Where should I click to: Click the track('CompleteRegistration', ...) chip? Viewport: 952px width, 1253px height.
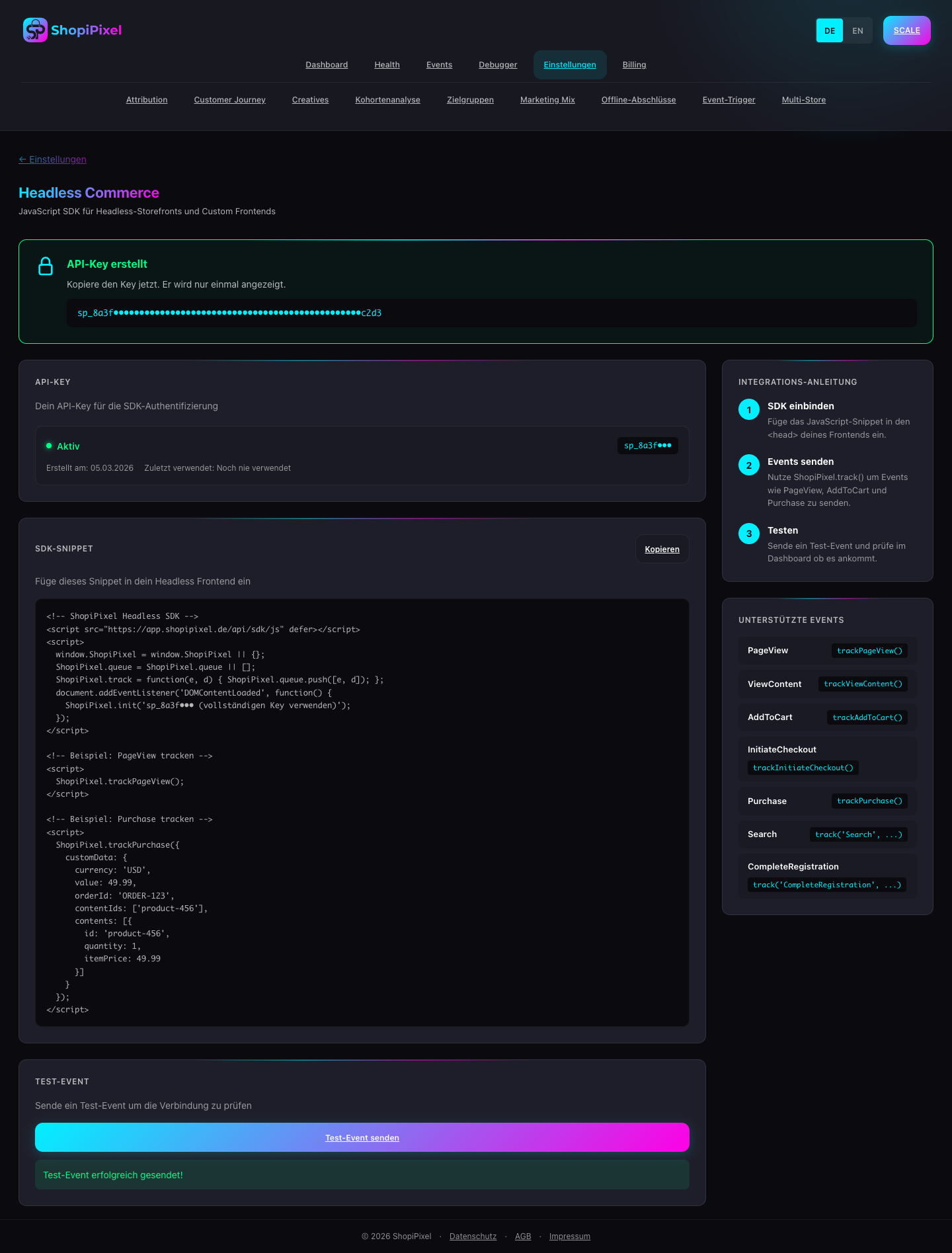827,885
